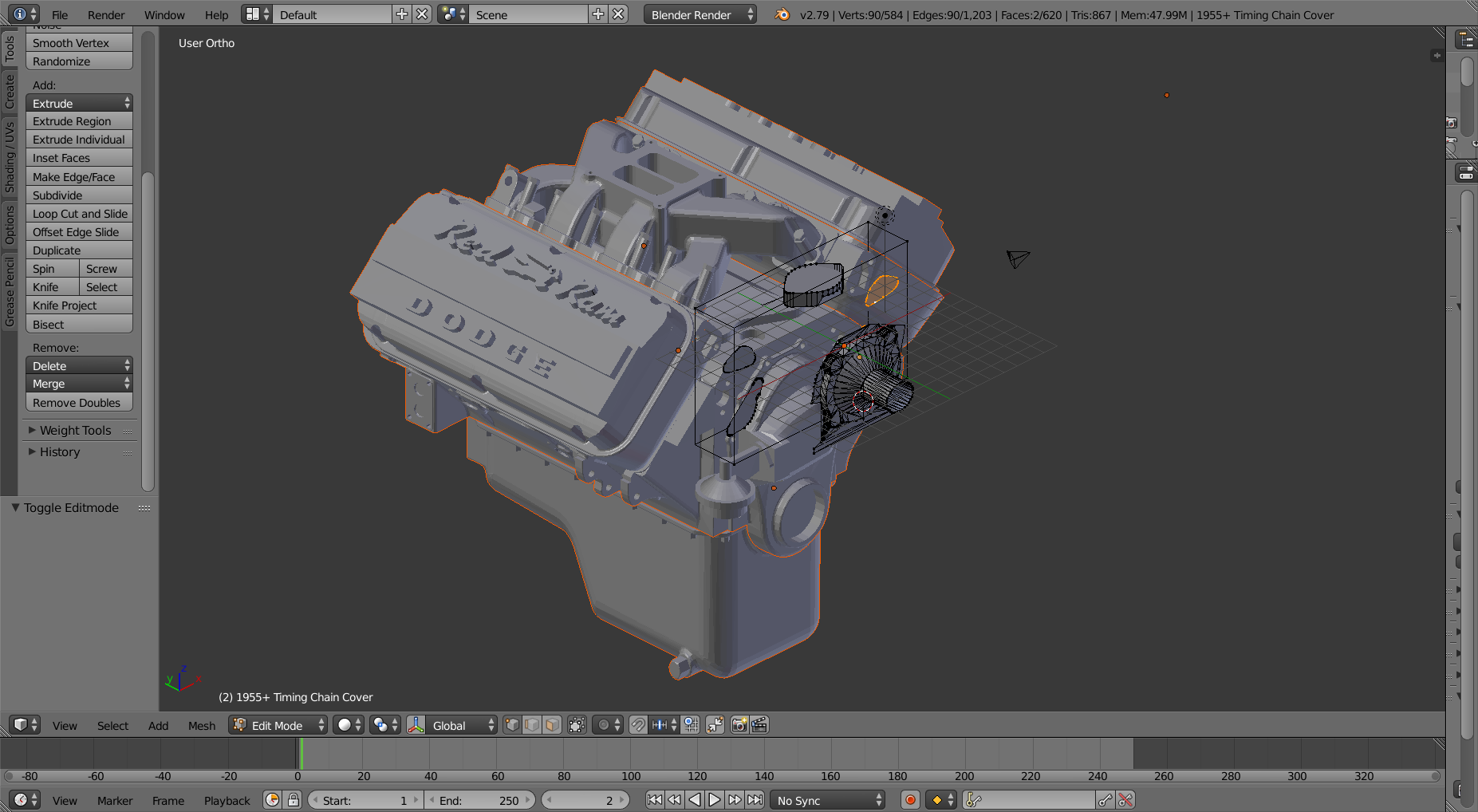Open the timeline editor type selector

tap(24, 800)
